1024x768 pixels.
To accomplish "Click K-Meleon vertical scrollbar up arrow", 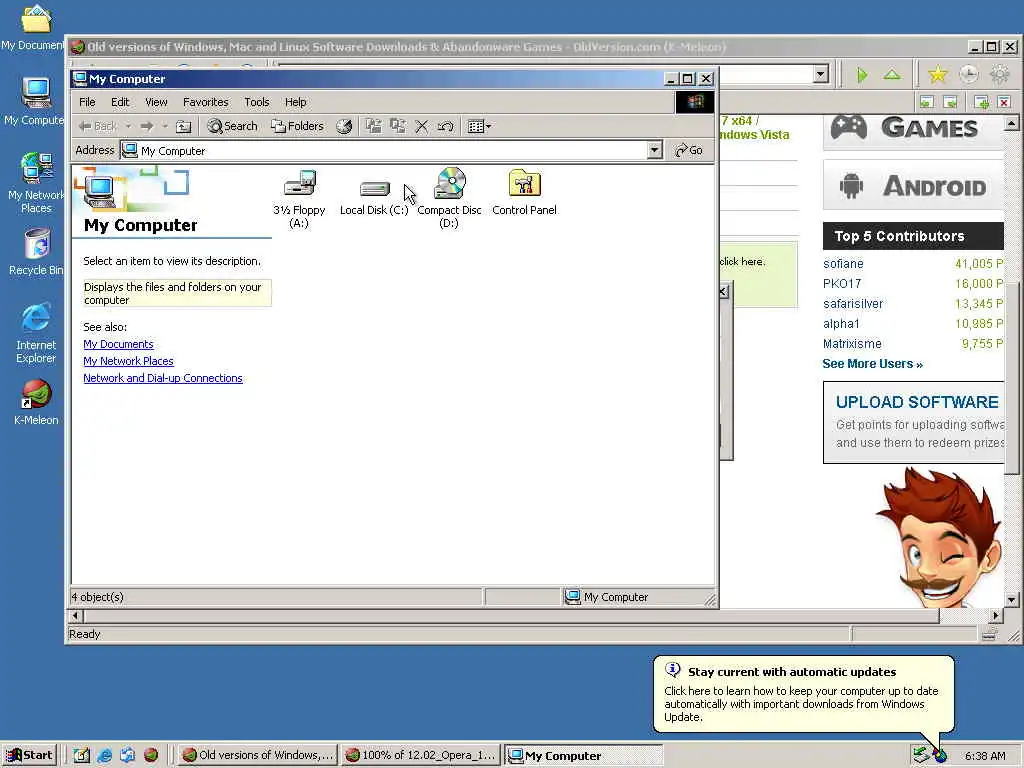I will pos(1012,123).
